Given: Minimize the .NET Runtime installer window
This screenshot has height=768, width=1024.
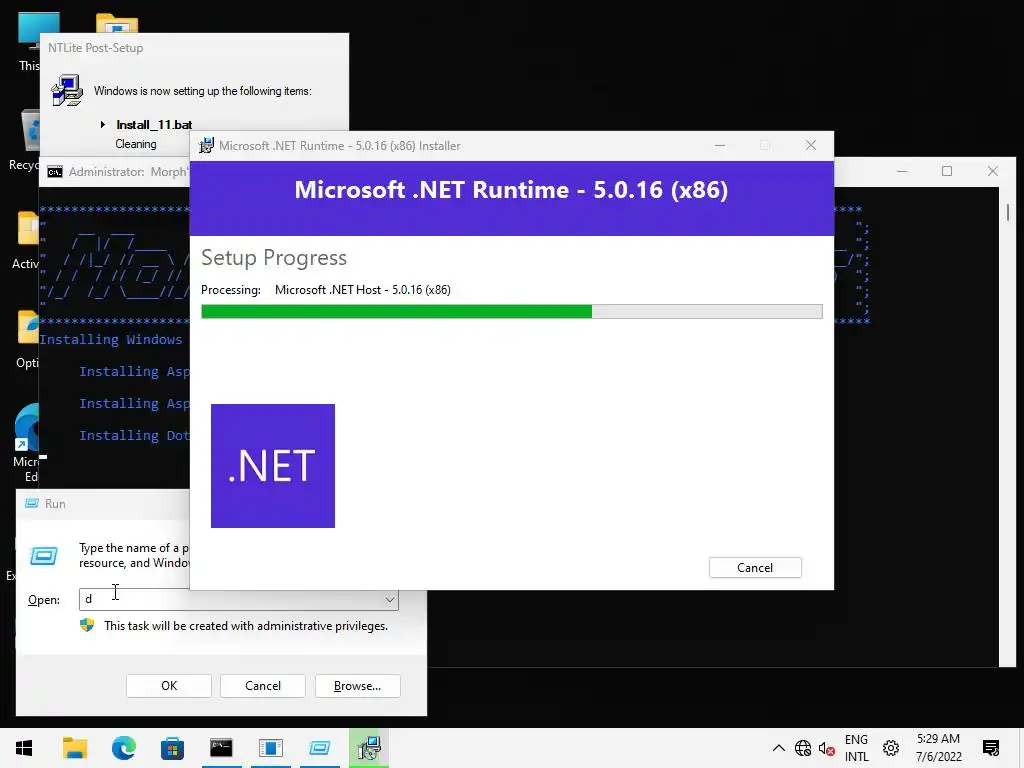Looking at the screenshot, I should (x=720, y=146).
